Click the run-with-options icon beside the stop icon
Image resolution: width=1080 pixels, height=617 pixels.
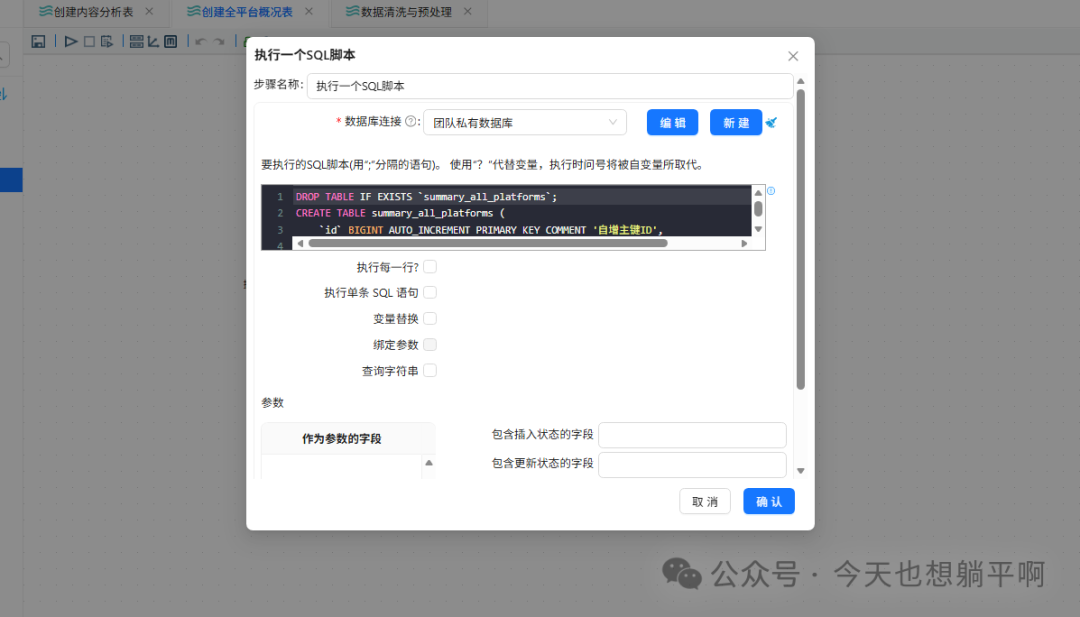pos(107,42)
